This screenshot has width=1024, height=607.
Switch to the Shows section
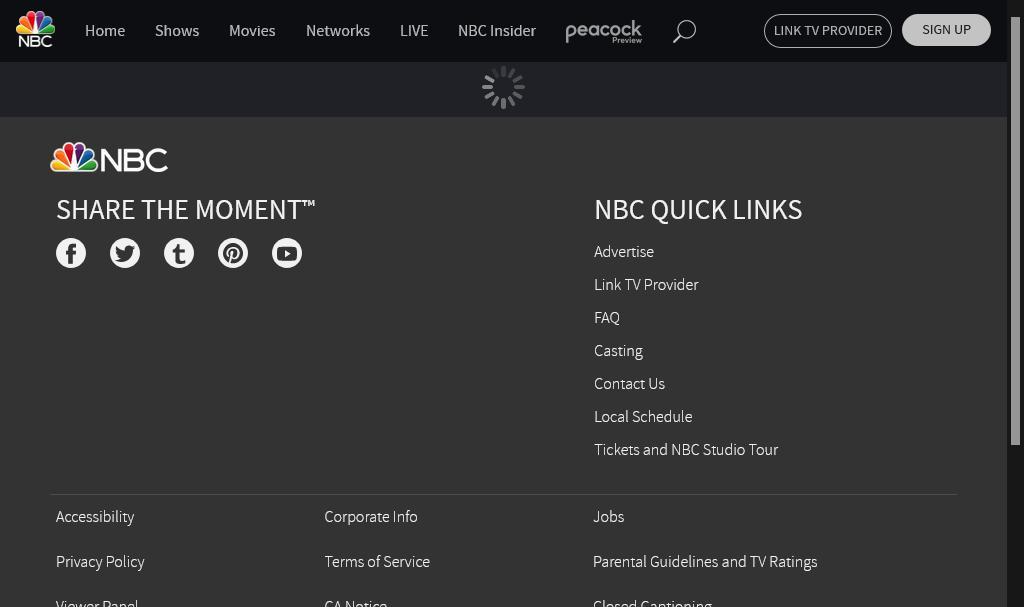(x=177, y=31)
